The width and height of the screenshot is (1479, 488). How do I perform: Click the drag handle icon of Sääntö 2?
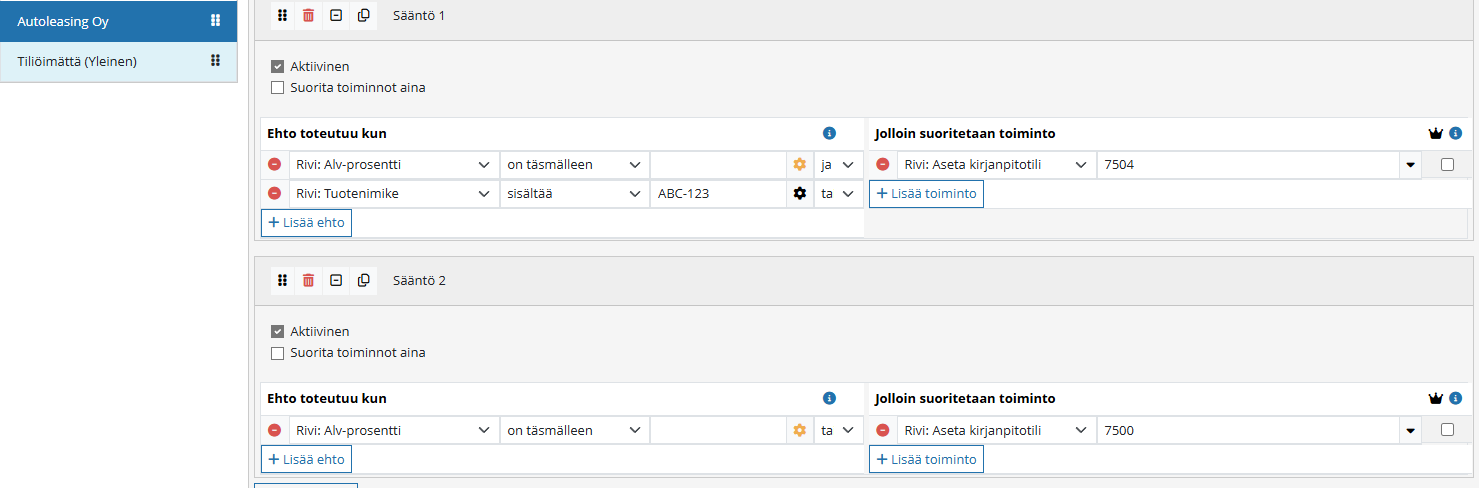pyautogui.click(x=282, y=280)
